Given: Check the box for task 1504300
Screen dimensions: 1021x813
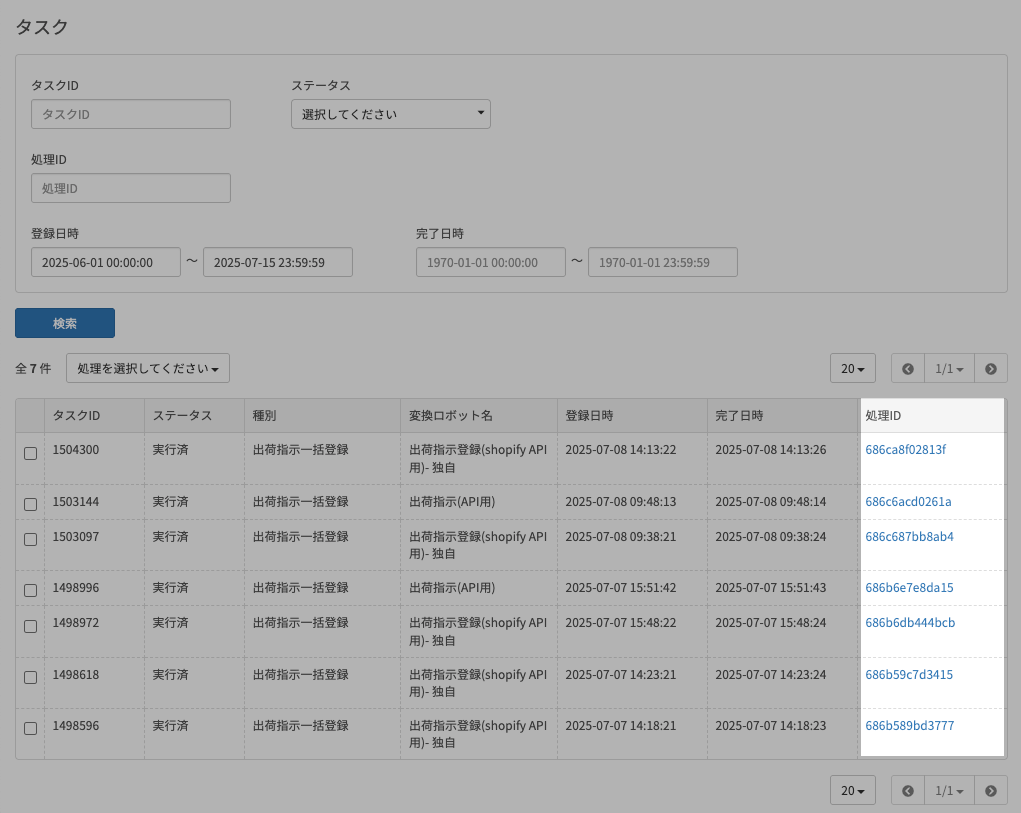Looking at the screenshot, I should pyautogui.click(x=30, y=453).
